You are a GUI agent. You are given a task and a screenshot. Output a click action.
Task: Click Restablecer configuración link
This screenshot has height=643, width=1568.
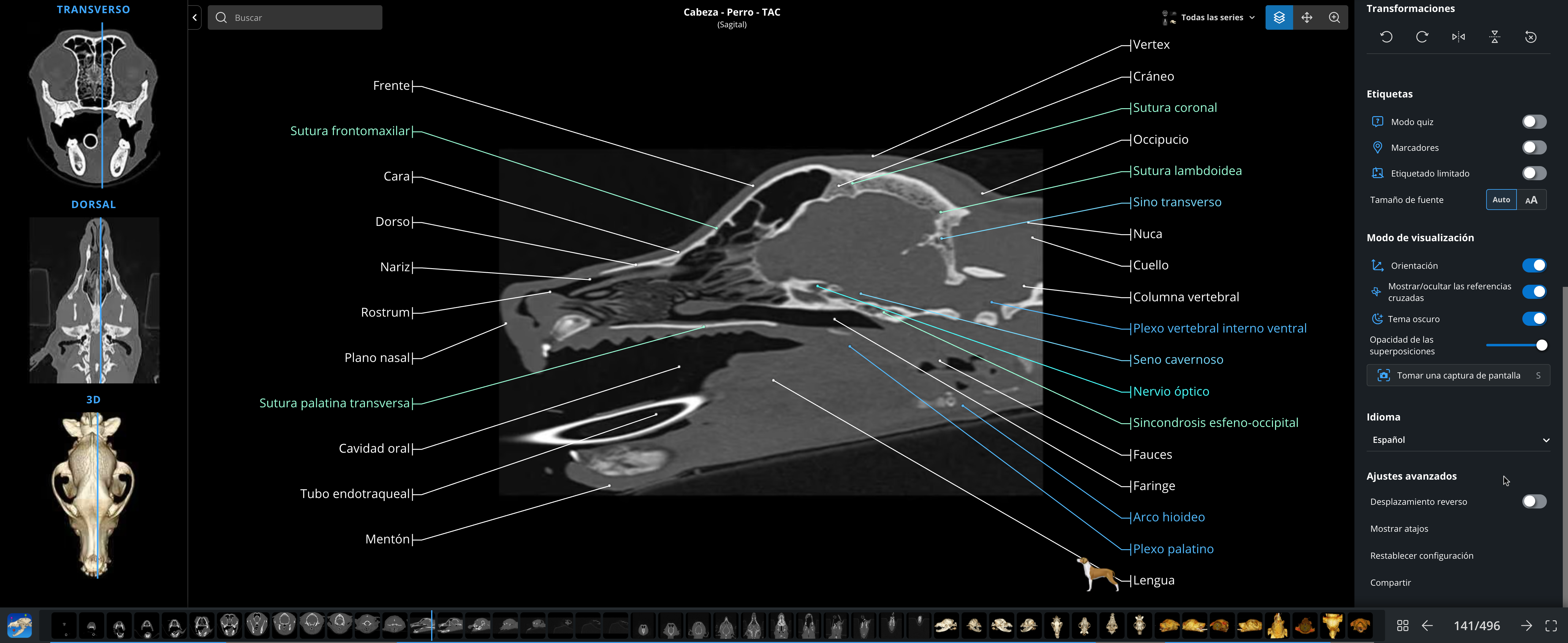click(1421, 555)
